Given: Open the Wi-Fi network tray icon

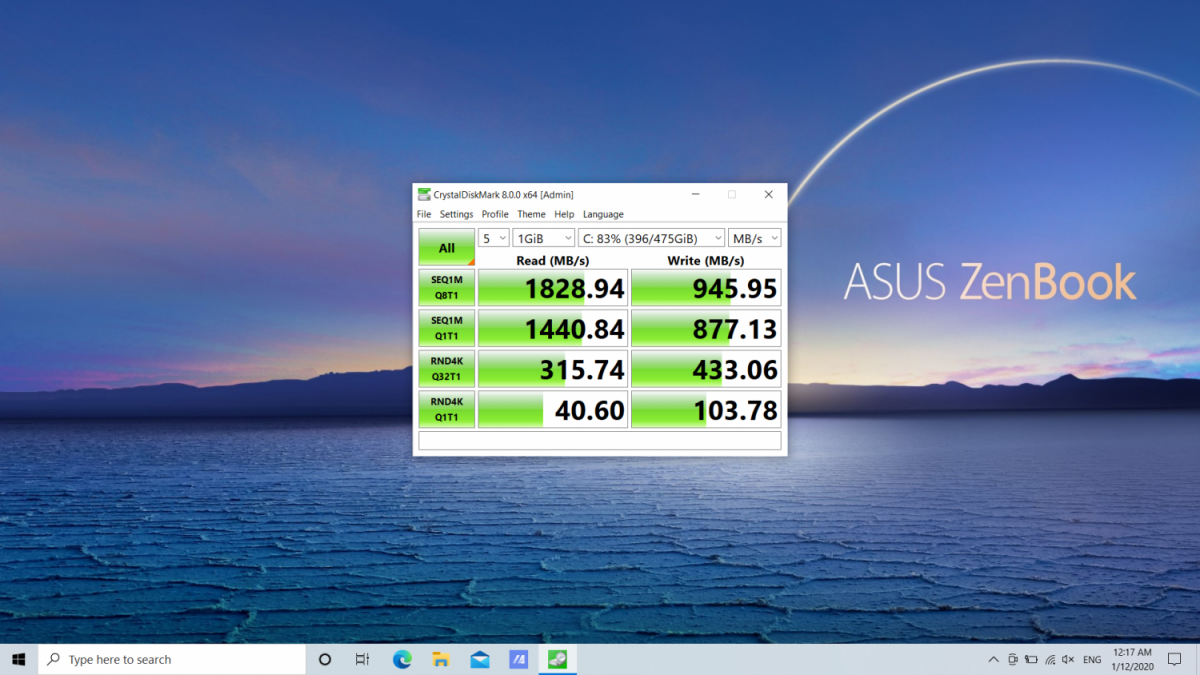Looking at the screenshot, I should [x=1049, y=659].
